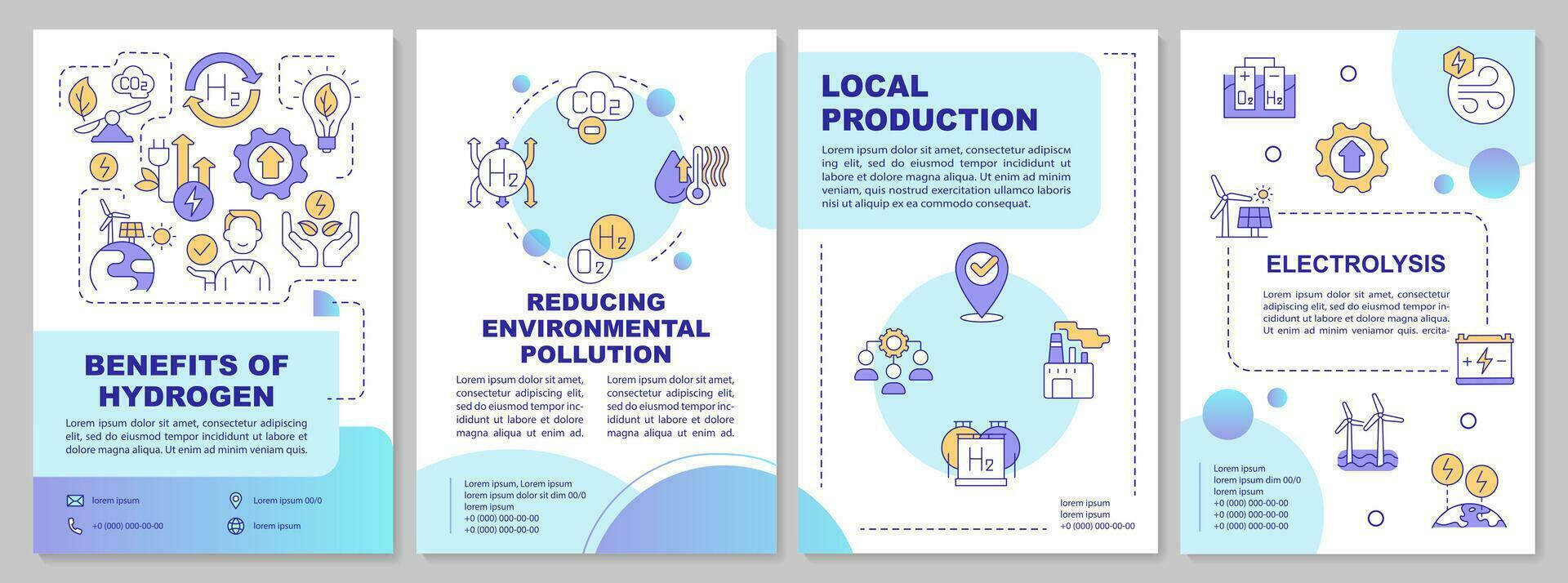Select the 'REDUCING ENVIRONMENTAL POLLUTION' heading
This screenshot has height=583, width=1568.
(596, 327)
